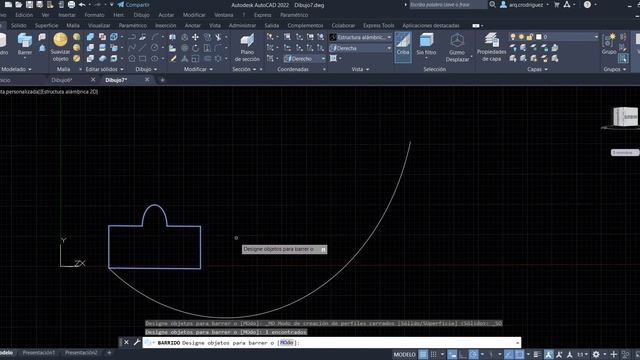The width and height of the screenshot is (640, 360).
Task: Click the Open folder quick access icon
Action: (x=19, y=4)
